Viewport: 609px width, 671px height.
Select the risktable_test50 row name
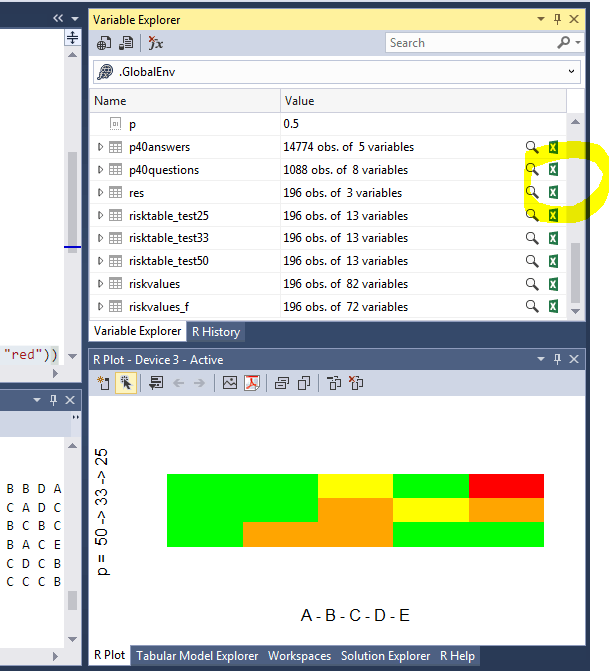click(169, 261)
